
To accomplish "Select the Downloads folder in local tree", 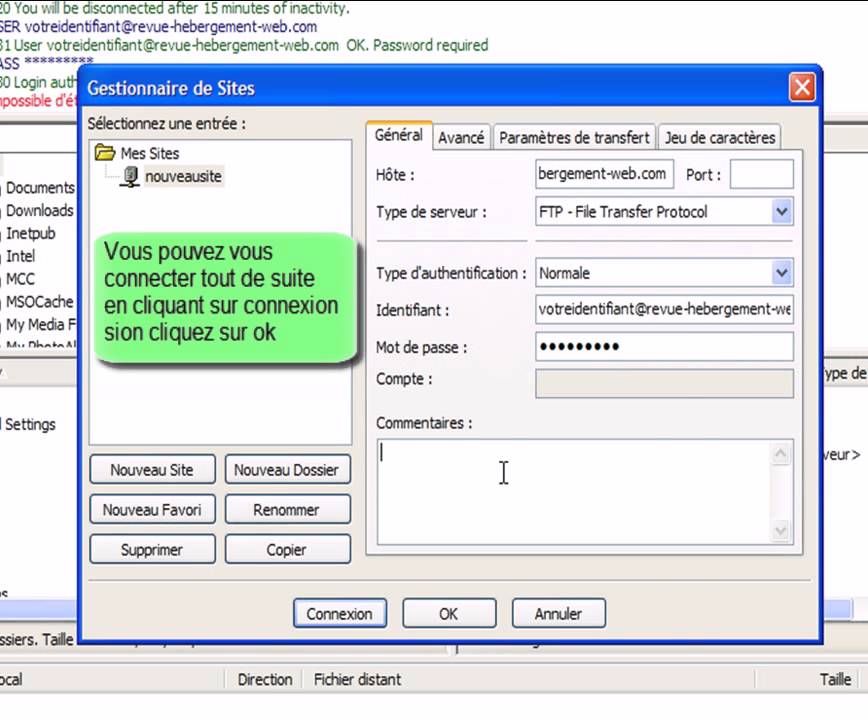I will click(x=39, y=210).
